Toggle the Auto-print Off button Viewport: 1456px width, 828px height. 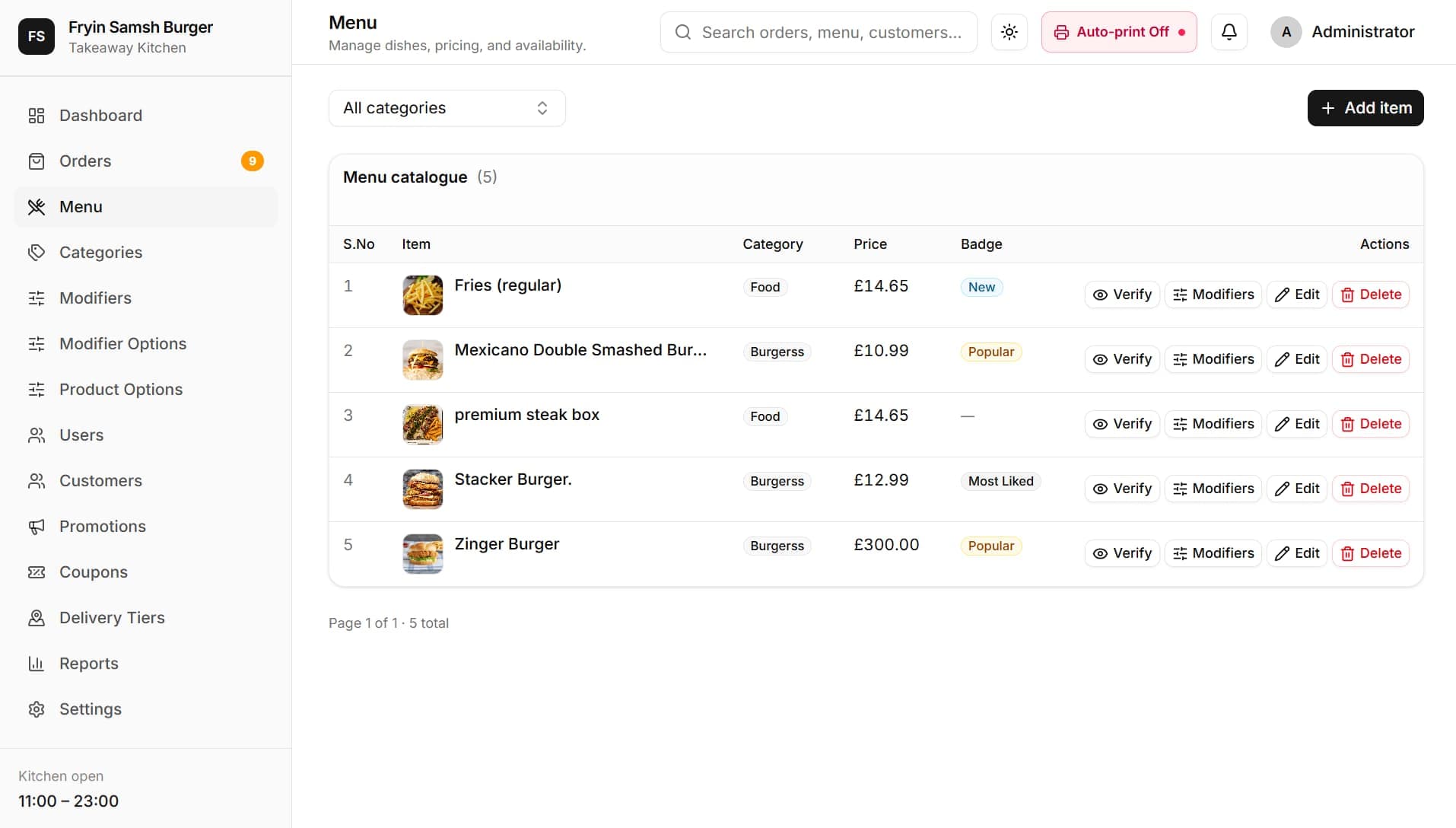pos(1118,32)
